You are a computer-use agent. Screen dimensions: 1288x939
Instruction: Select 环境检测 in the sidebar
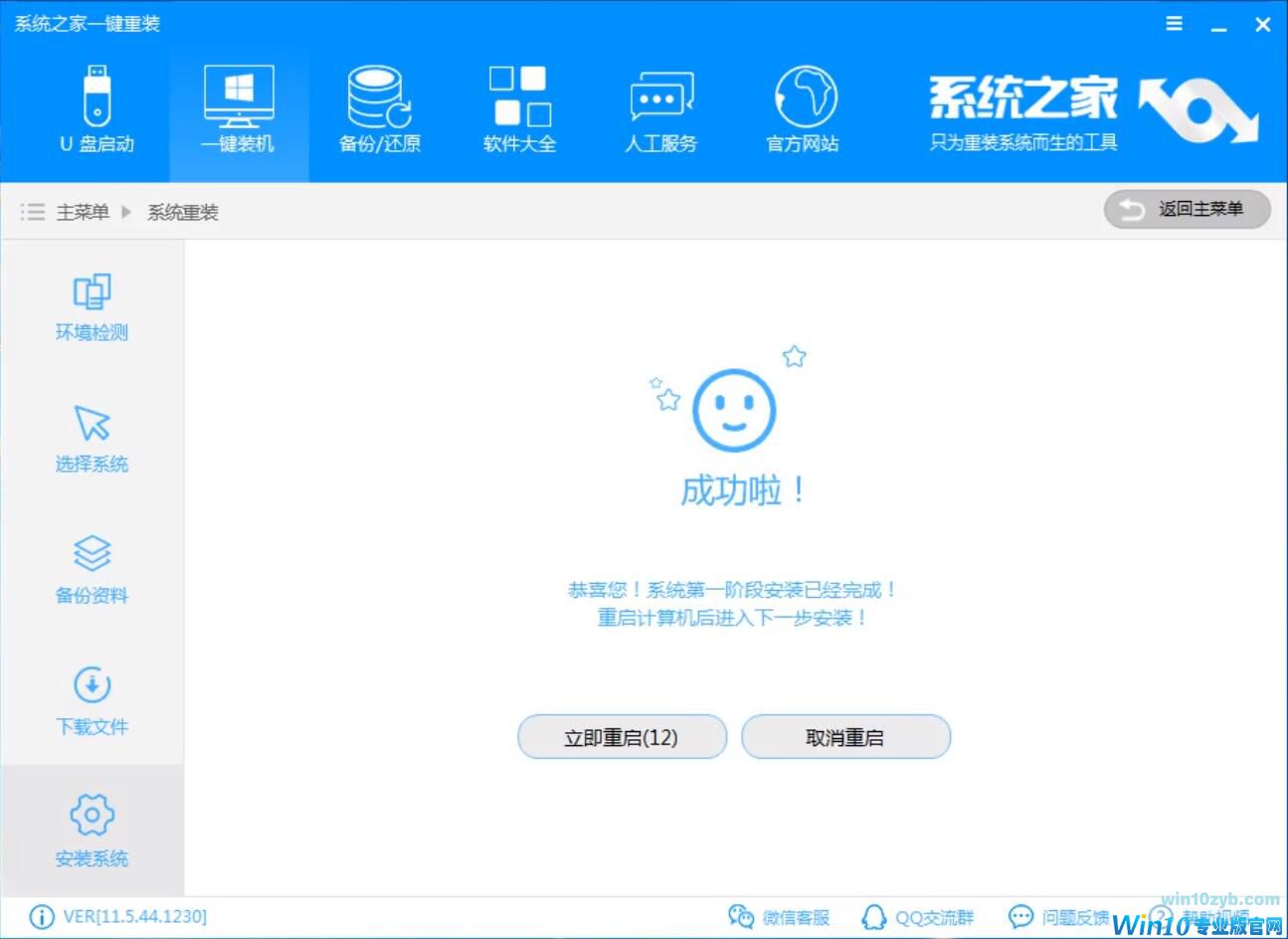tap(92, 306)
